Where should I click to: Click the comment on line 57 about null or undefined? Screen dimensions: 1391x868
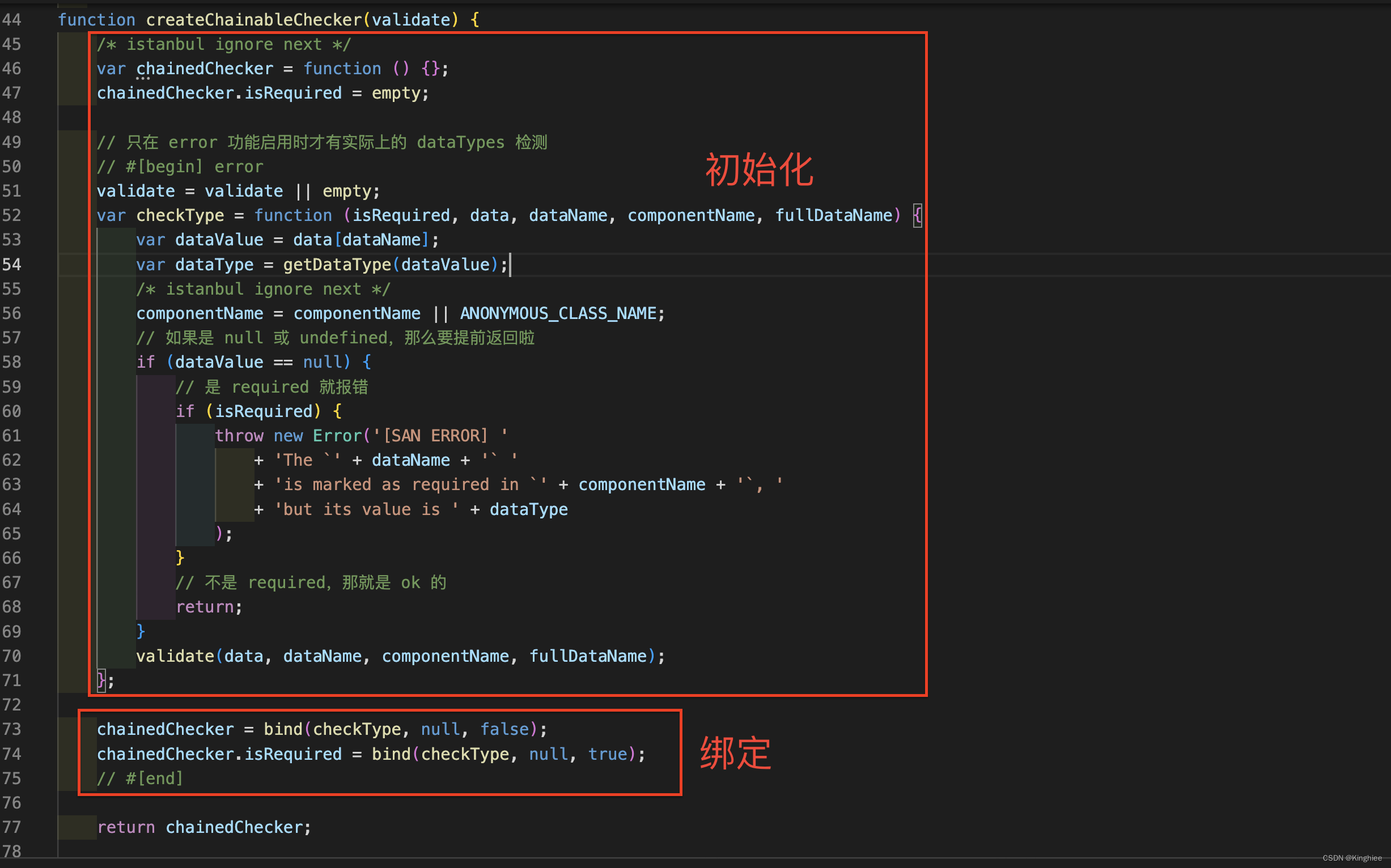tap(336, 338)
